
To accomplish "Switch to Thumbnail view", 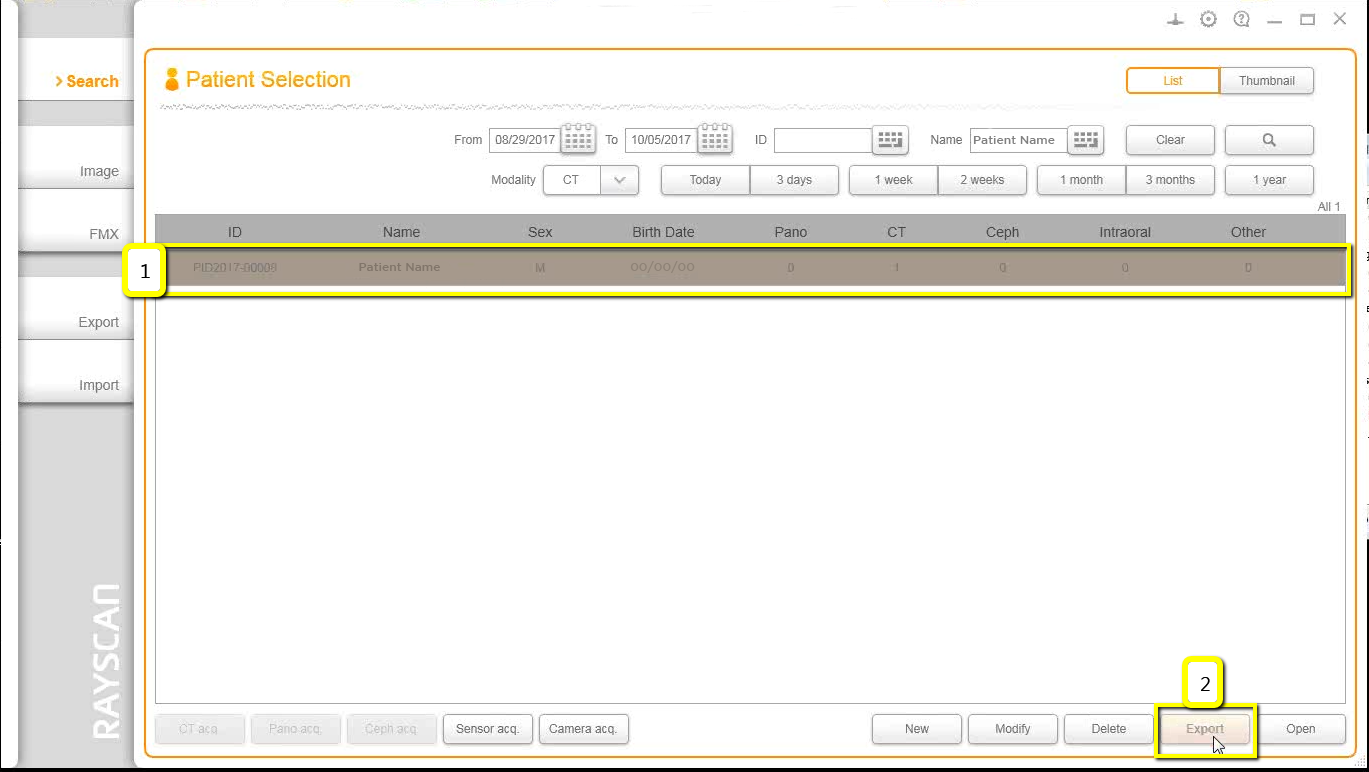I will [x=1267, y=81].
